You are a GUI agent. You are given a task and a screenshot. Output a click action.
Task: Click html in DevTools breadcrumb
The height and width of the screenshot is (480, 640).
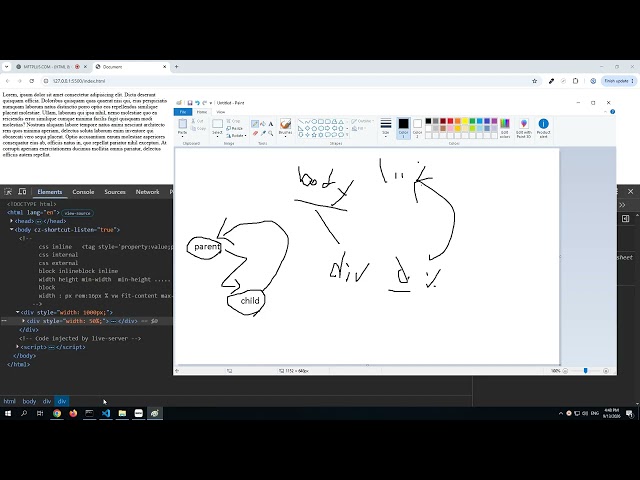(x=9, y=401)
